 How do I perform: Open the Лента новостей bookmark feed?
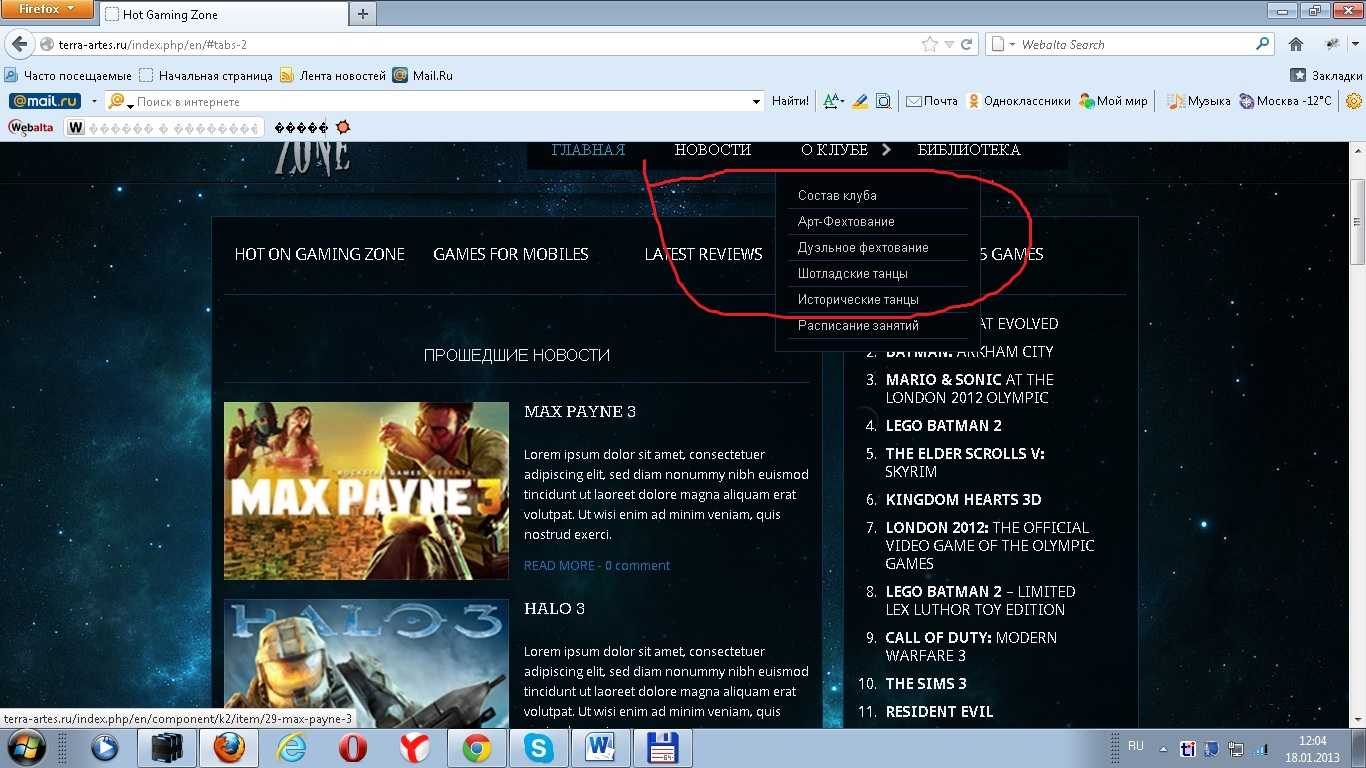click(x=333, y=75)
